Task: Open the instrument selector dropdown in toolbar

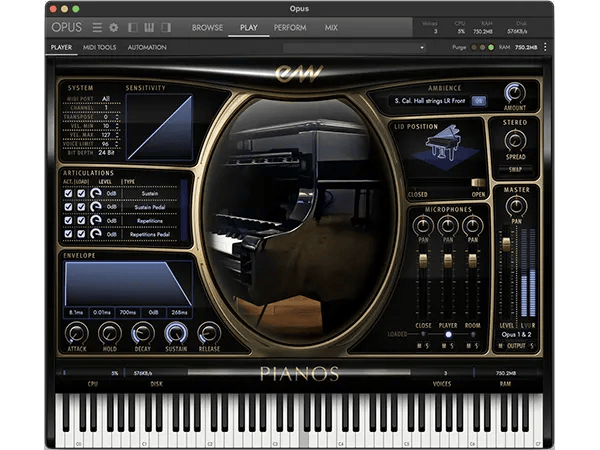Action: pyautogui.click(x=355, y=47)
